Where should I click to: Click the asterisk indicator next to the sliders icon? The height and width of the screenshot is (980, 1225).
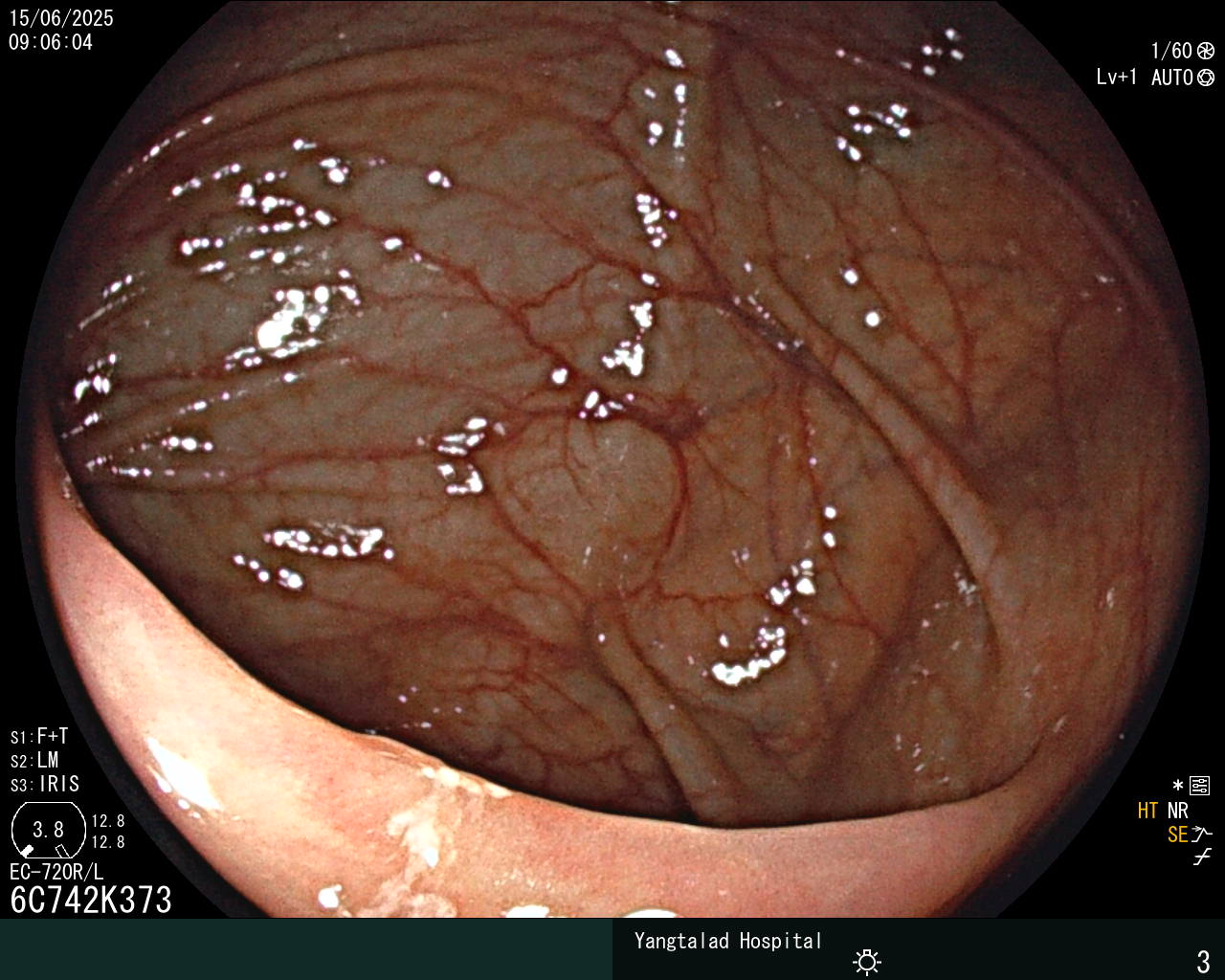tap(1178, 787)
